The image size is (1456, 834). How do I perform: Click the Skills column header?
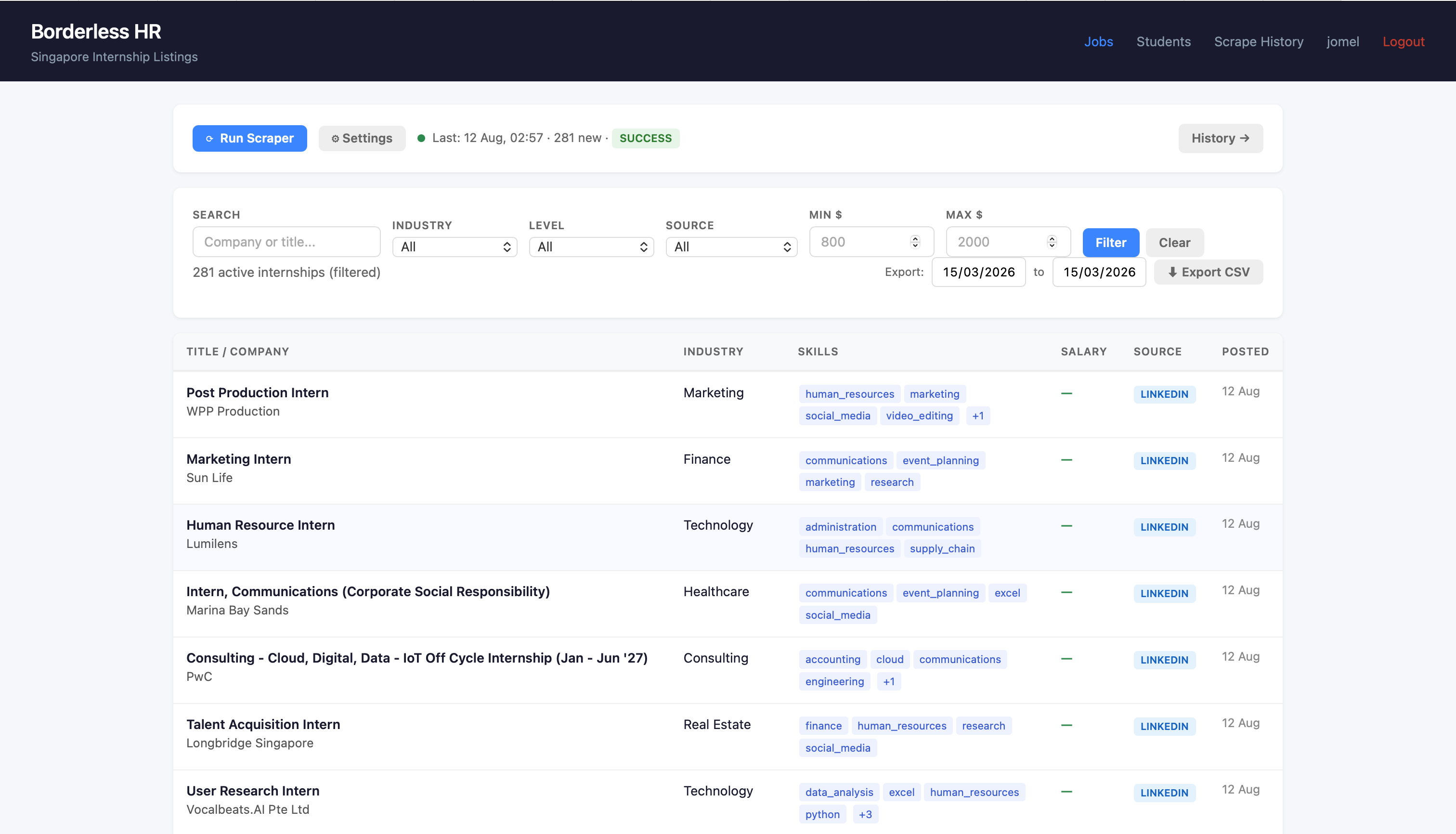818,351
